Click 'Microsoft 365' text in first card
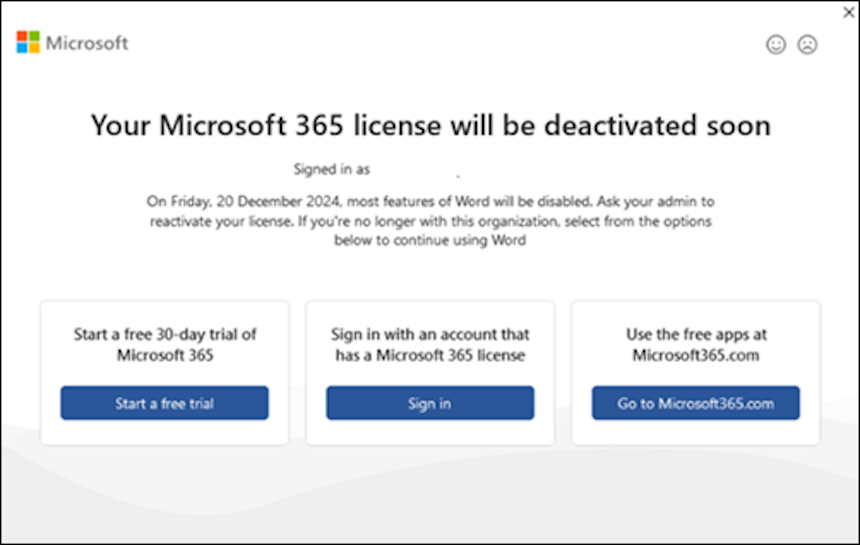This screenshot has height=545, width=860. click(x=165, y=355)
